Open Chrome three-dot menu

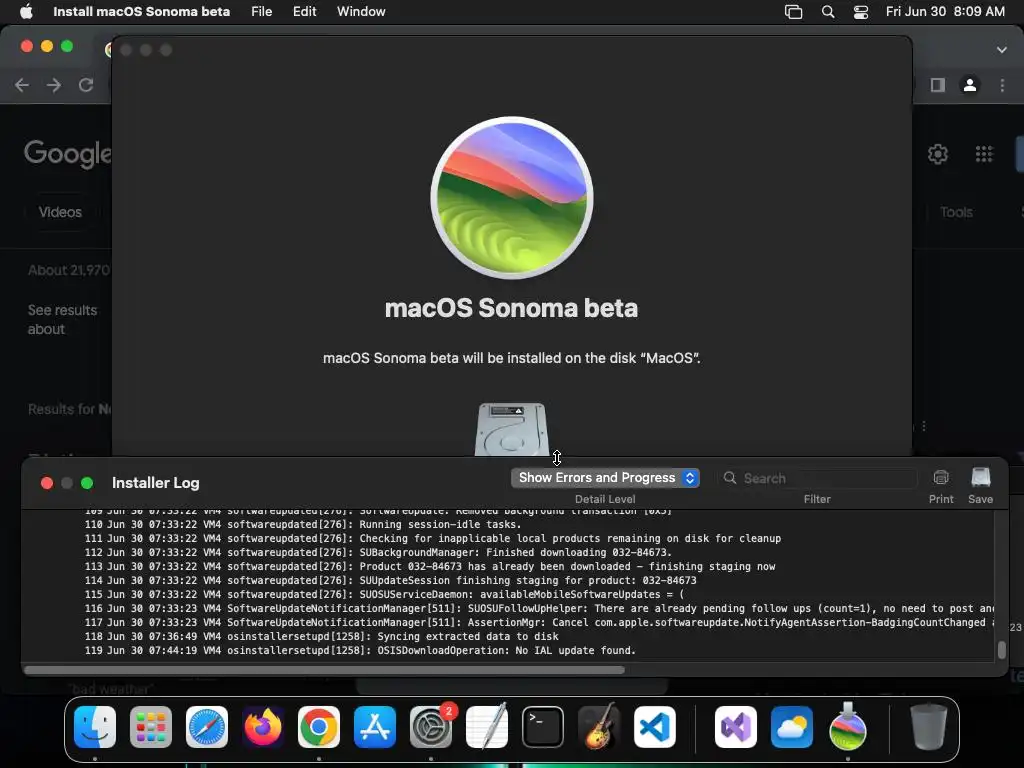[1002, 85]
